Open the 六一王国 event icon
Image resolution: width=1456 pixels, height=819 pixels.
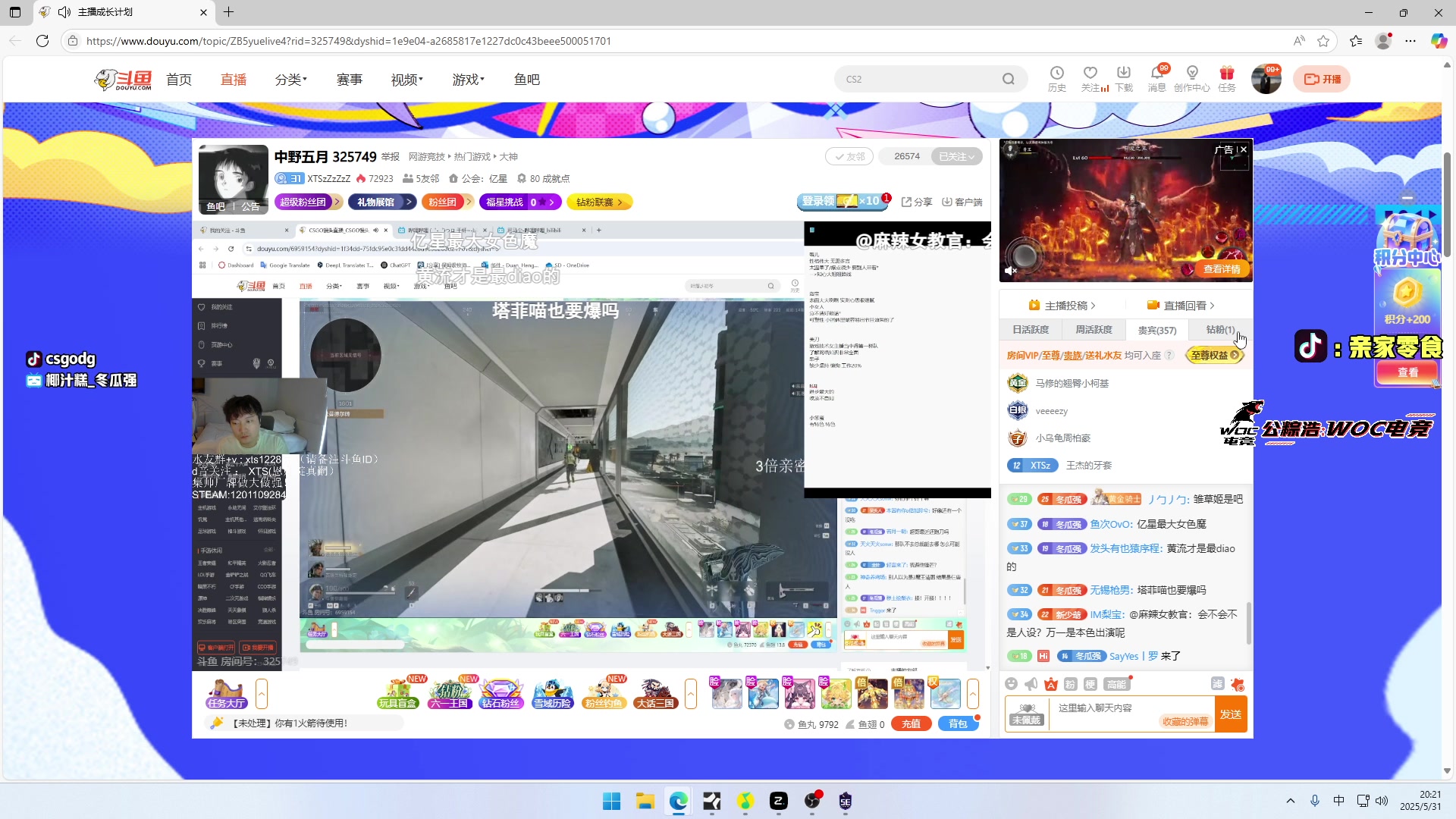(x=449, y=693)
